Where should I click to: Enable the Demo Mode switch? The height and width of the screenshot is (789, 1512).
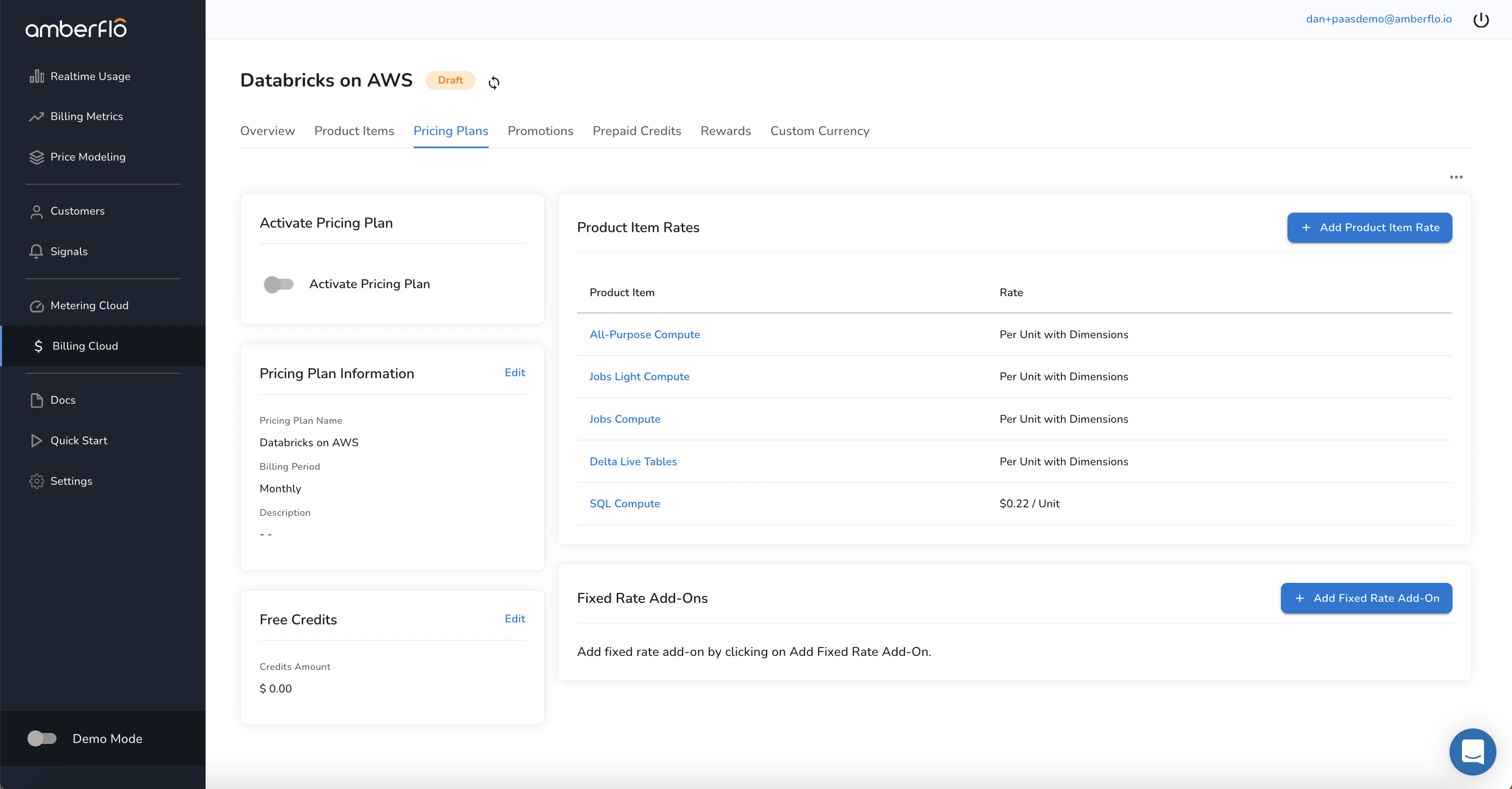pyautogui.click(x=42, y=738)
